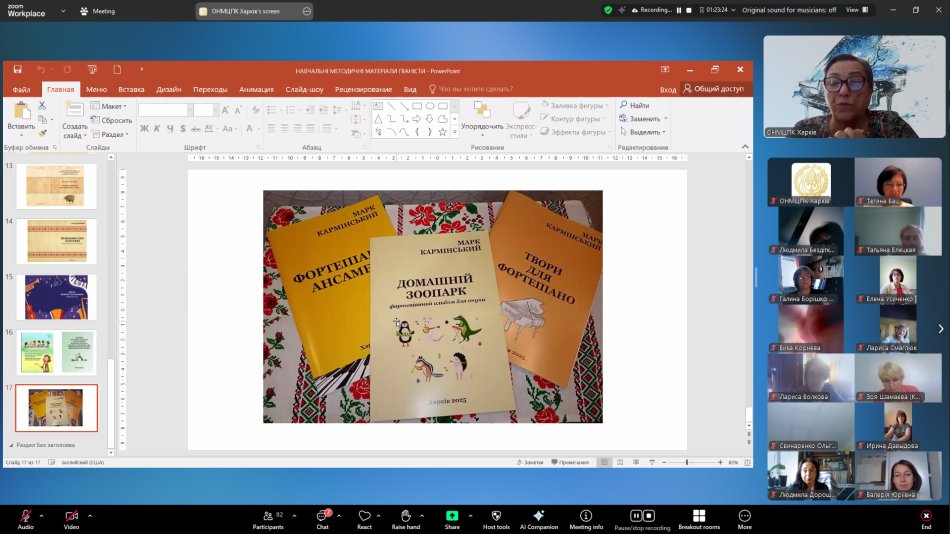This screenshot has height=534, width=950.
Task: Click the Raise hand icon
Action: tap(405, 515)
